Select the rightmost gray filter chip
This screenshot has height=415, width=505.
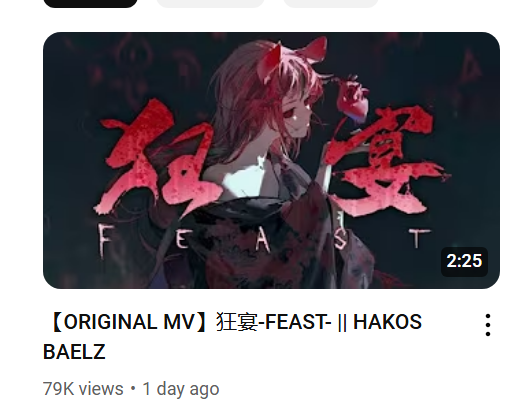click(331, 3)
